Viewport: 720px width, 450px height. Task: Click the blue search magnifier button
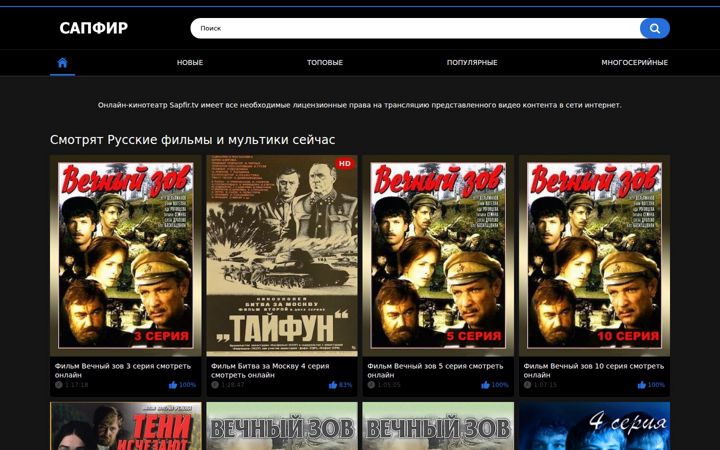tap(655, 28)
